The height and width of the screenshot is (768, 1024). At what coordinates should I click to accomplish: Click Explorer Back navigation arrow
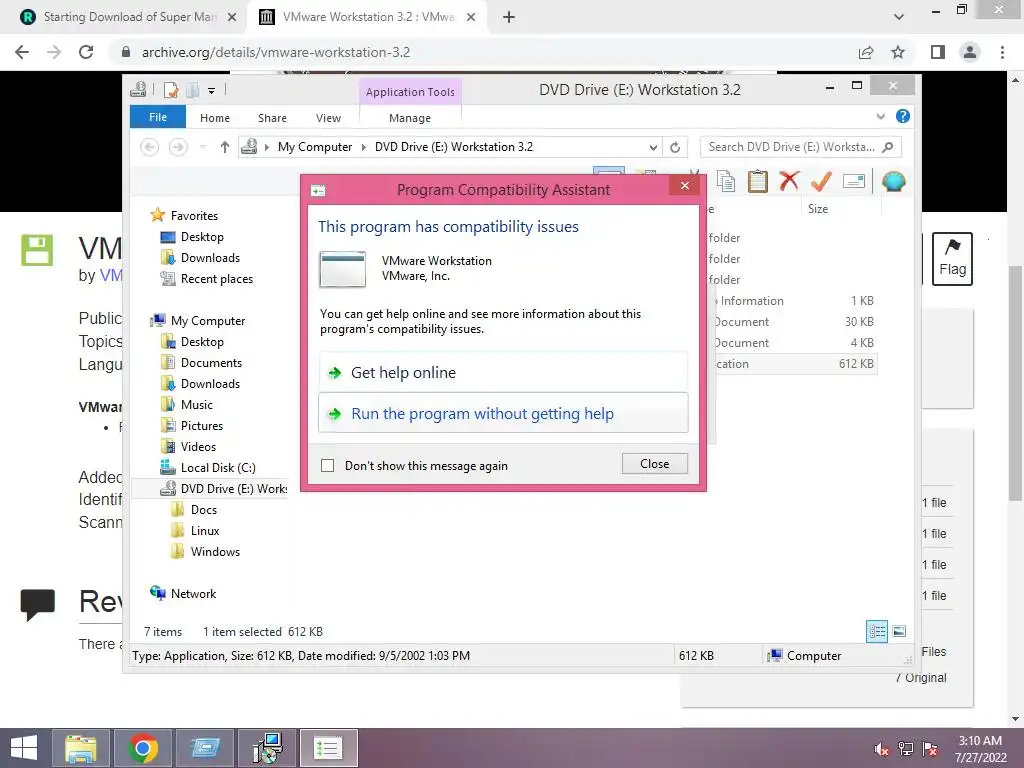(150, 147)
